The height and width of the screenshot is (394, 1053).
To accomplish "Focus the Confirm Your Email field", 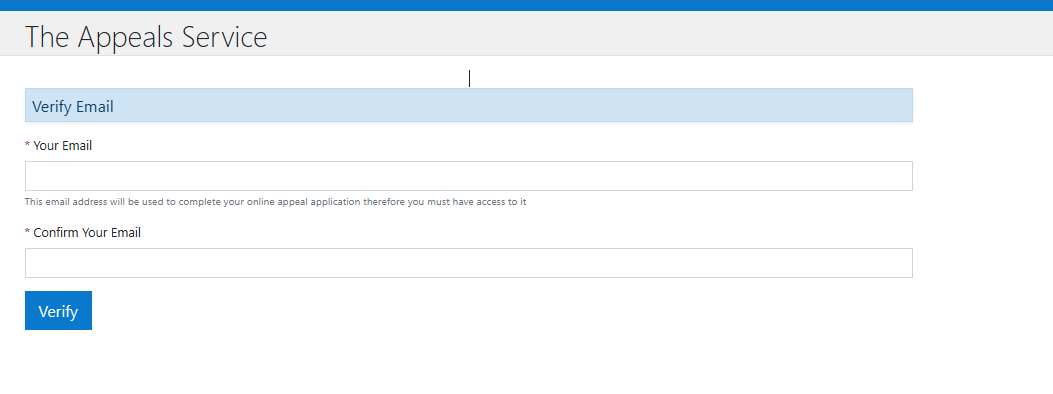I will point(469,263).
